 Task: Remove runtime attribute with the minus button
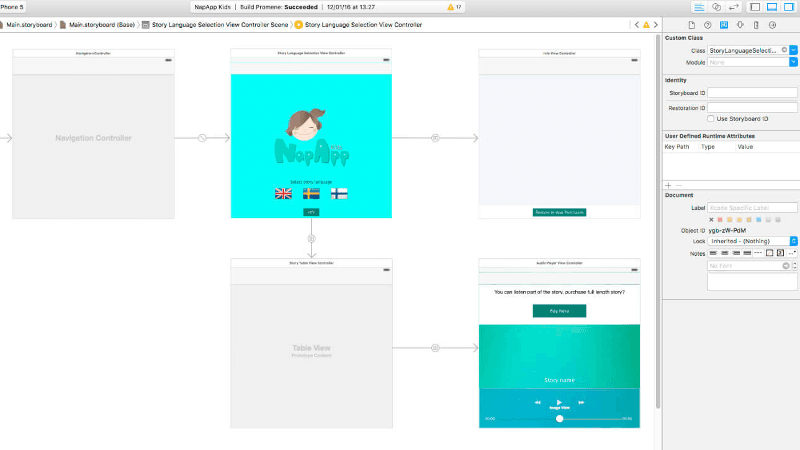click(x=679, y=185)
